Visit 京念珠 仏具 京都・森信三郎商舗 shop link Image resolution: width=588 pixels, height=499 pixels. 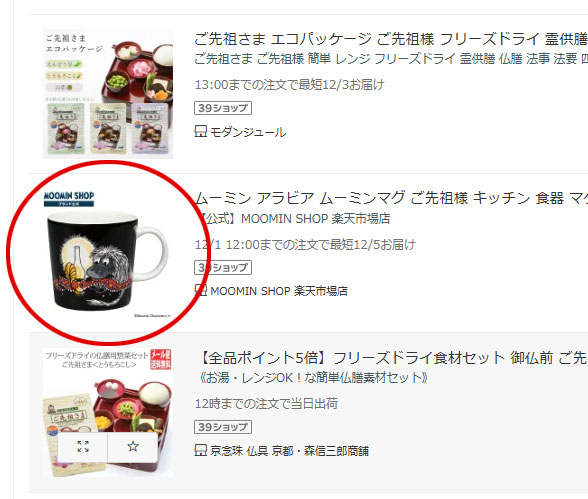[x=289, y=451]
